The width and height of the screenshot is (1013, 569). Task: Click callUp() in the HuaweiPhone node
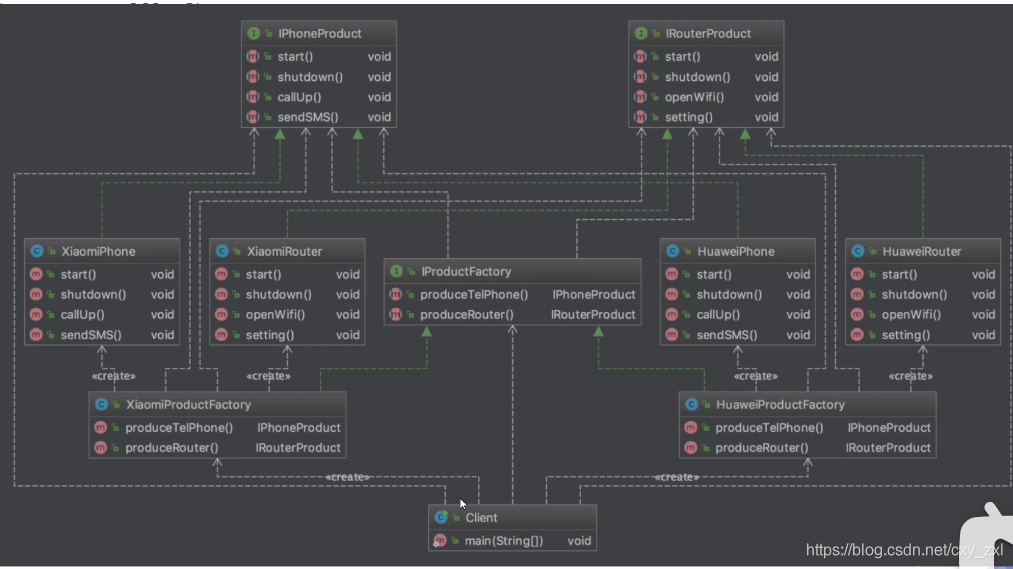[x=718, y=315]
